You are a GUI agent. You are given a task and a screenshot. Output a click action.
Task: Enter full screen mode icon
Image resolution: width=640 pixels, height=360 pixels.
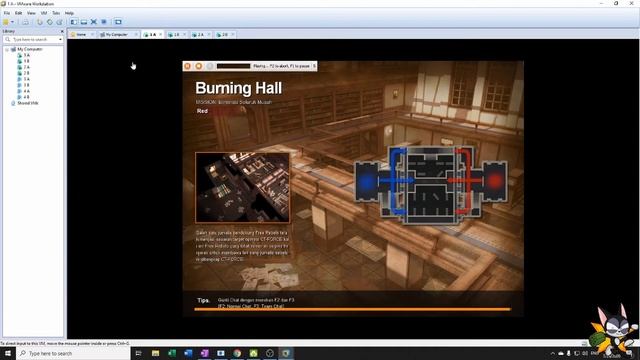click(94, 22)
